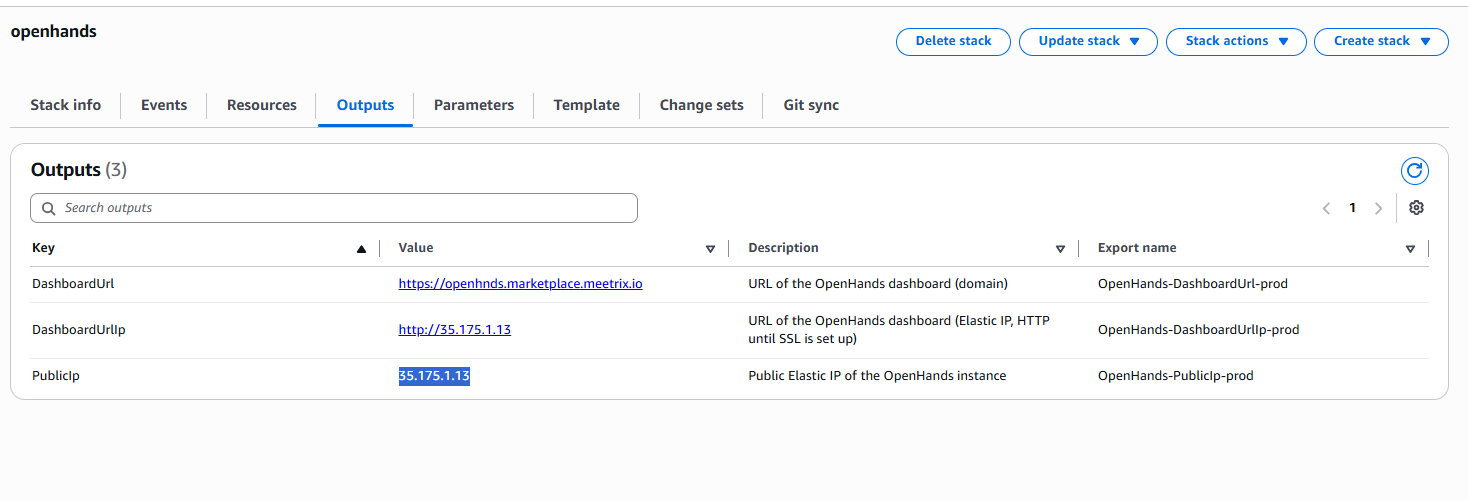Open Stack actions dropdown
The height and width of the screenshot is (501, 1468).
pyautogui.click(x=1236, y=41)
